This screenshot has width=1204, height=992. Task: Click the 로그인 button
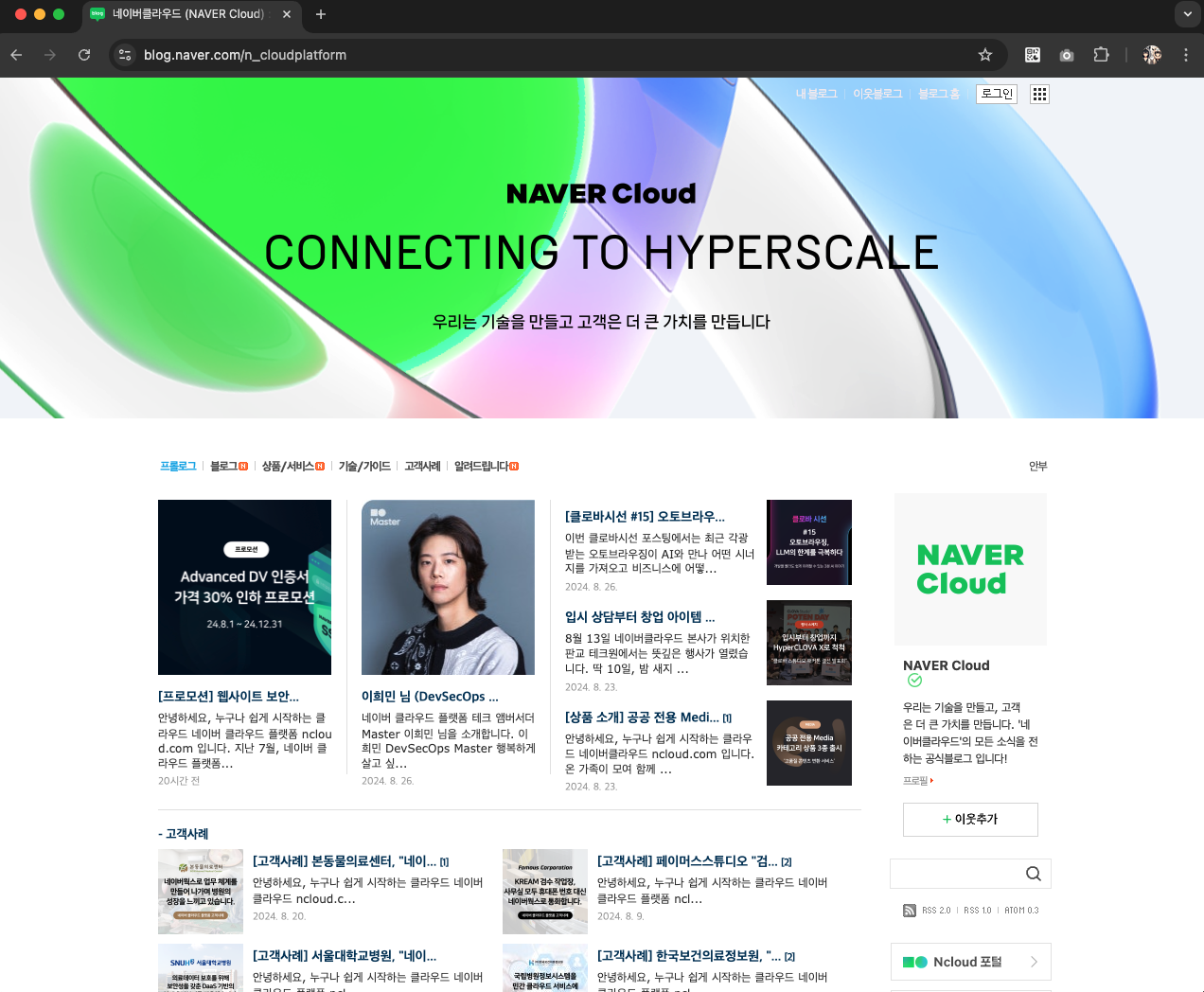click(x=997, y=94)
